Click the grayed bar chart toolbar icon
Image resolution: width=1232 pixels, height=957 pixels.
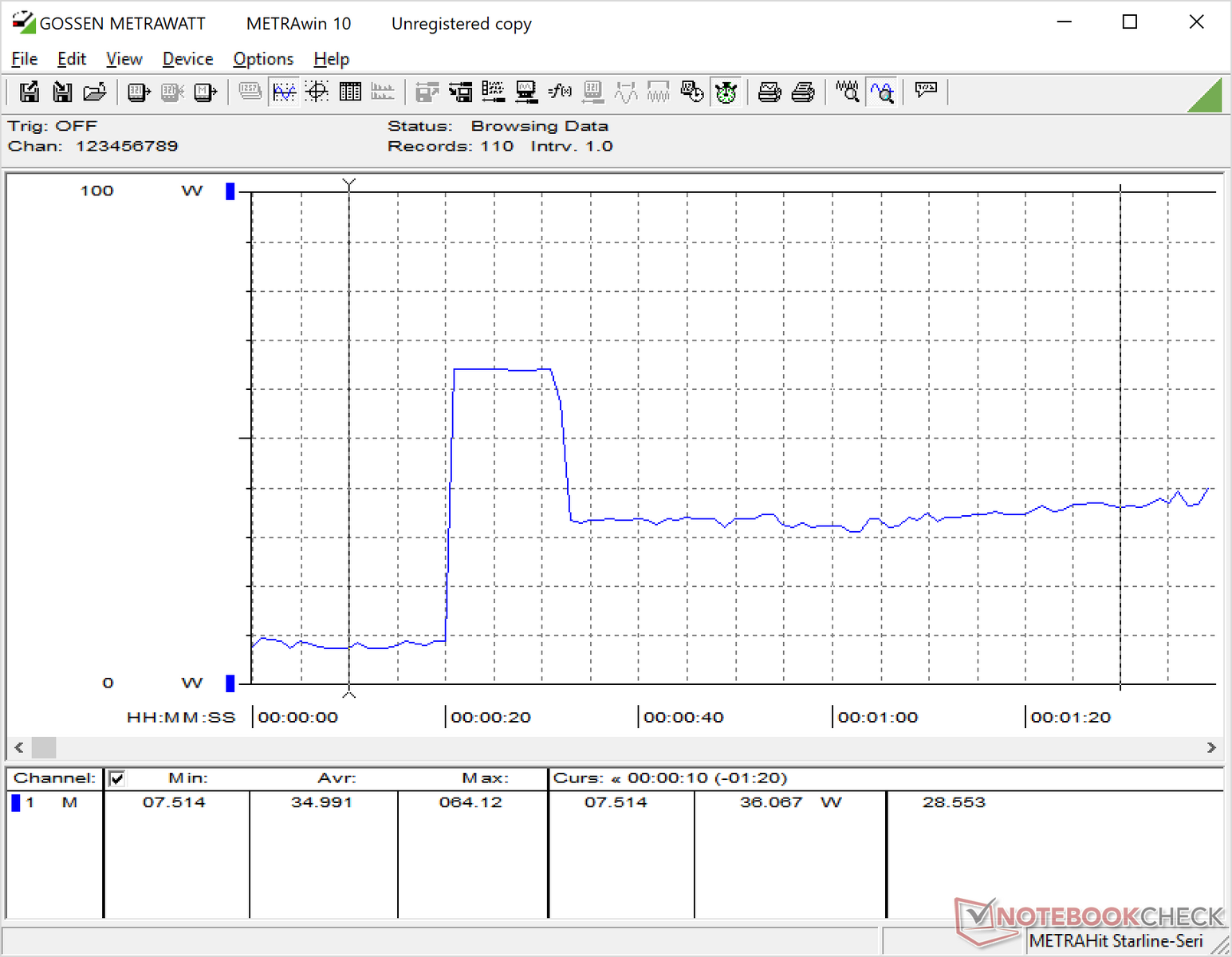point(383,93)
